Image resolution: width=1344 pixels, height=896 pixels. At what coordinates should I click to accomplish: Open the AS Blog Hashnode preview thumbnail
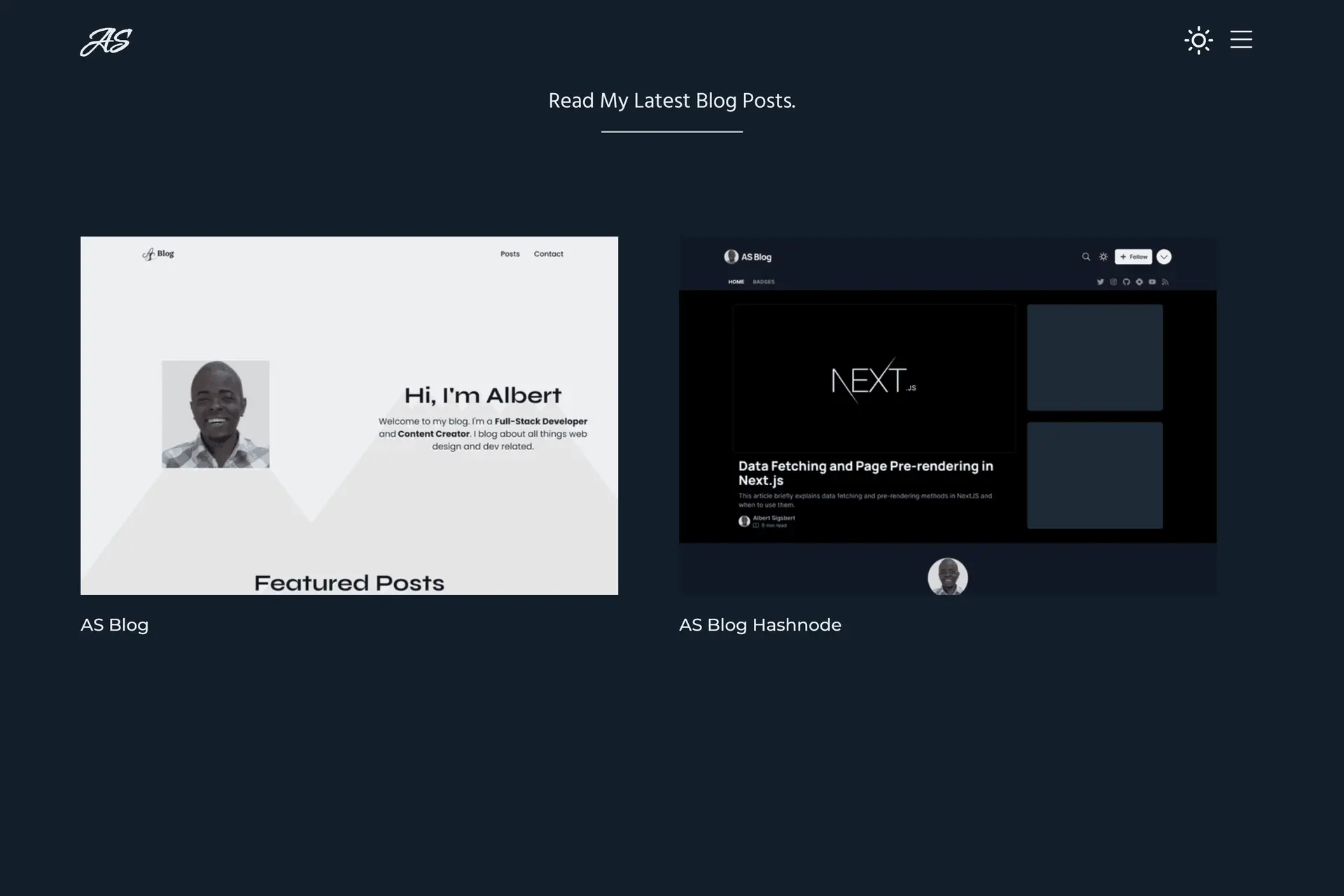pos(947,415)
